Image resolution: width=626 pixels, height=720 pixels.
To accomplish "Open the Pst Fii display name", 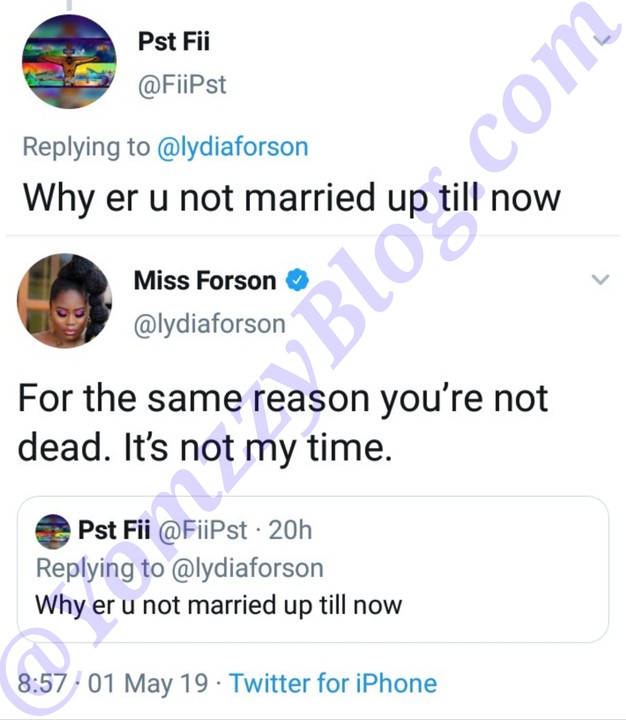I will pos(174,41).
